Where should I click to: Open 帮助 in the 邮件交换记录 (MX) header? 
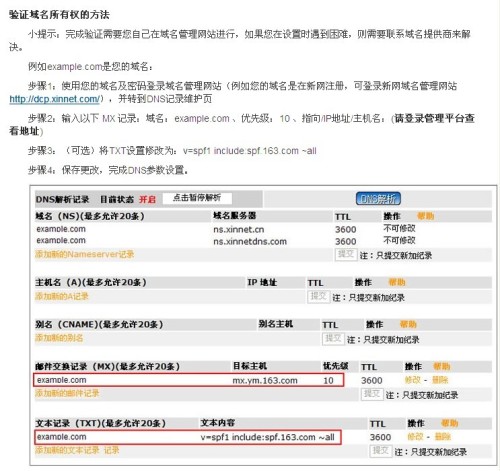point(442,367)
